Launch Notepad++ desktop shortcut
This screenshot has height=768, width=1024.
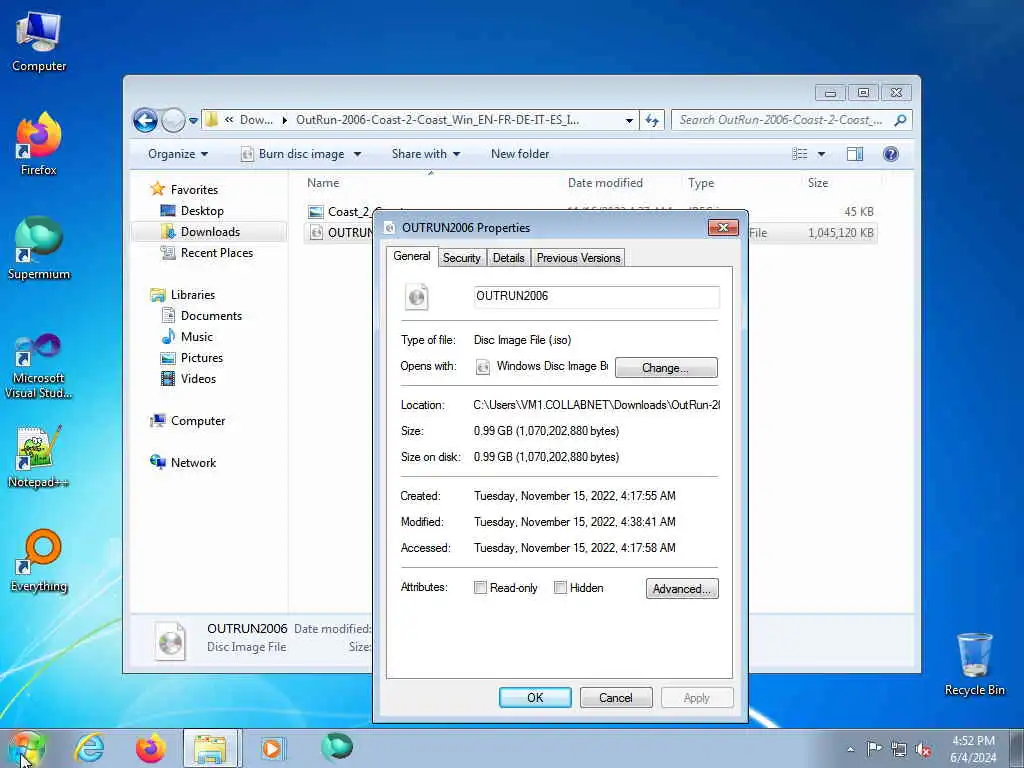coord(39,457)
